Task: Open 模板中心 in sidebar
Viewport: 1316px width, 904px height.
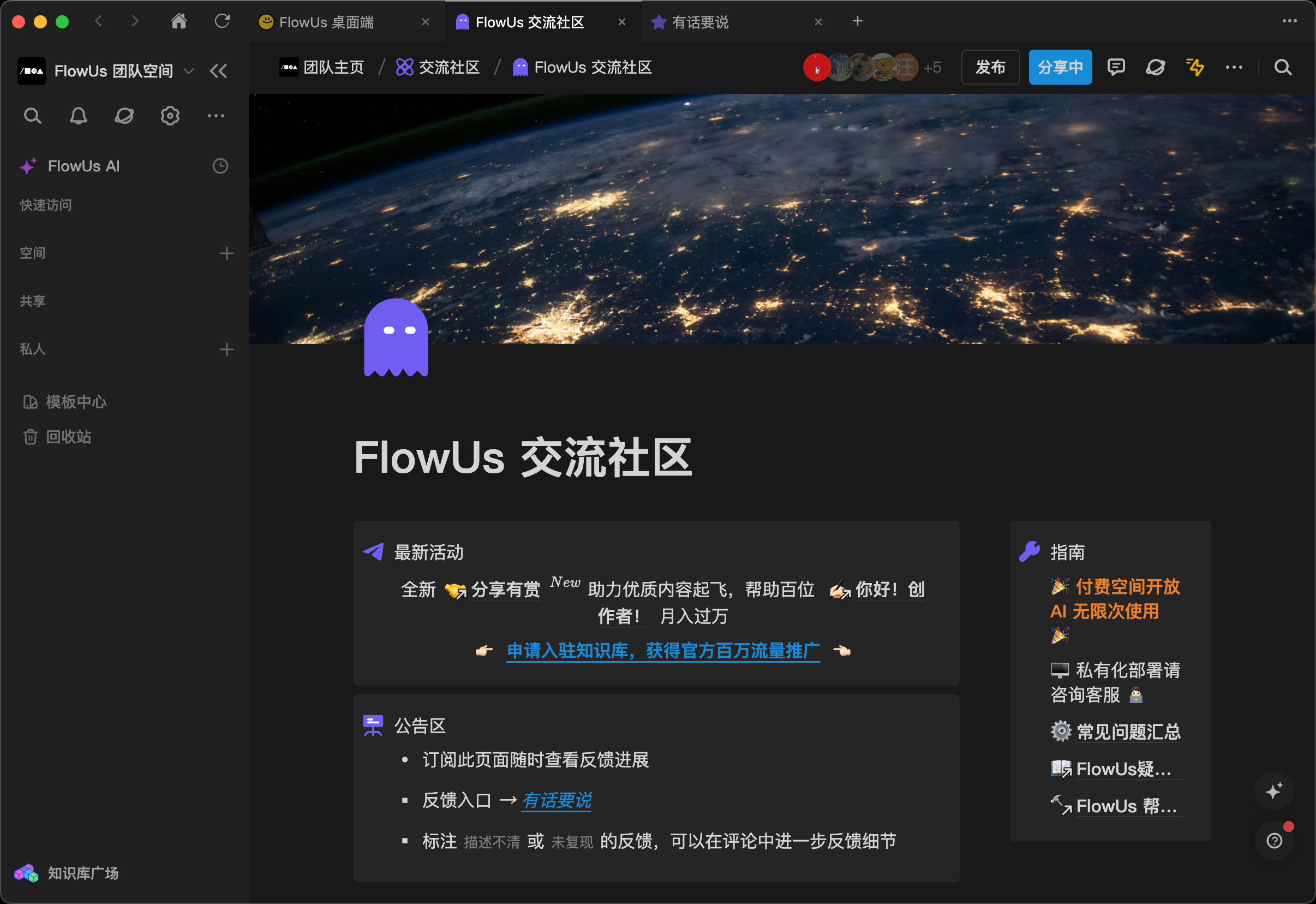Action: click(x=76, y=402)
